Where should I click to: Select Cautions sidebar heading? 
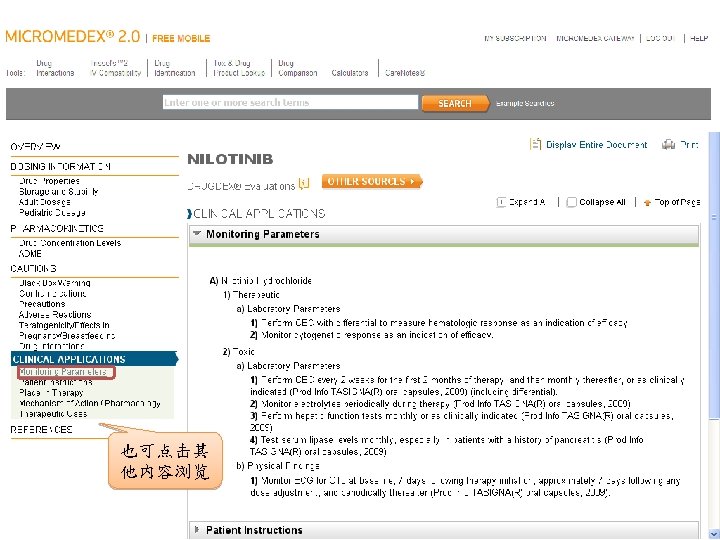pyautogui.click(x=33, y=268)
